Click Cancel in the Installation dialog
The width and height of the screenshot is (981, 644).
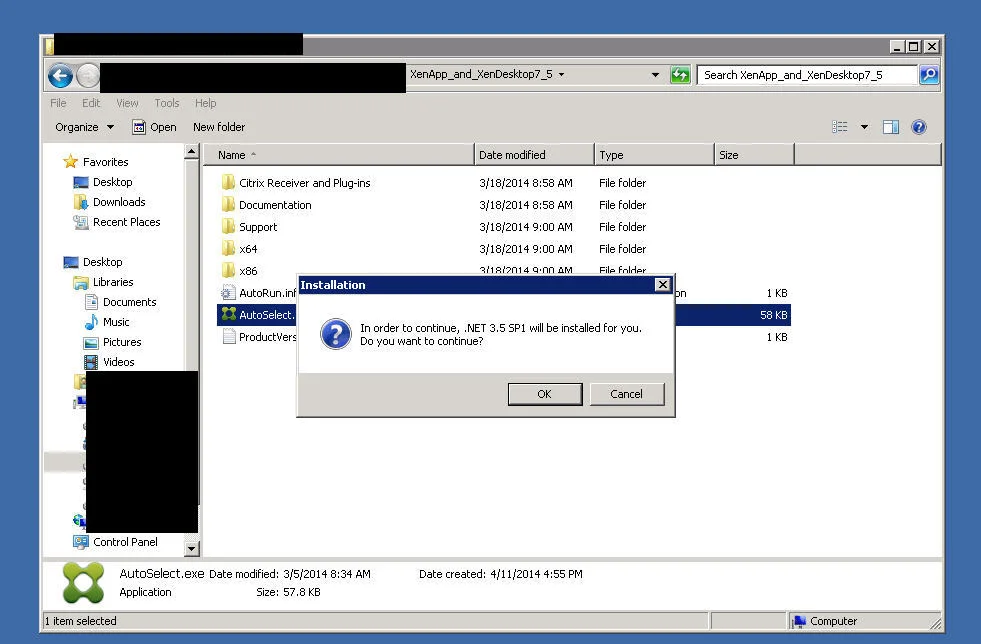tap(627, 394)
